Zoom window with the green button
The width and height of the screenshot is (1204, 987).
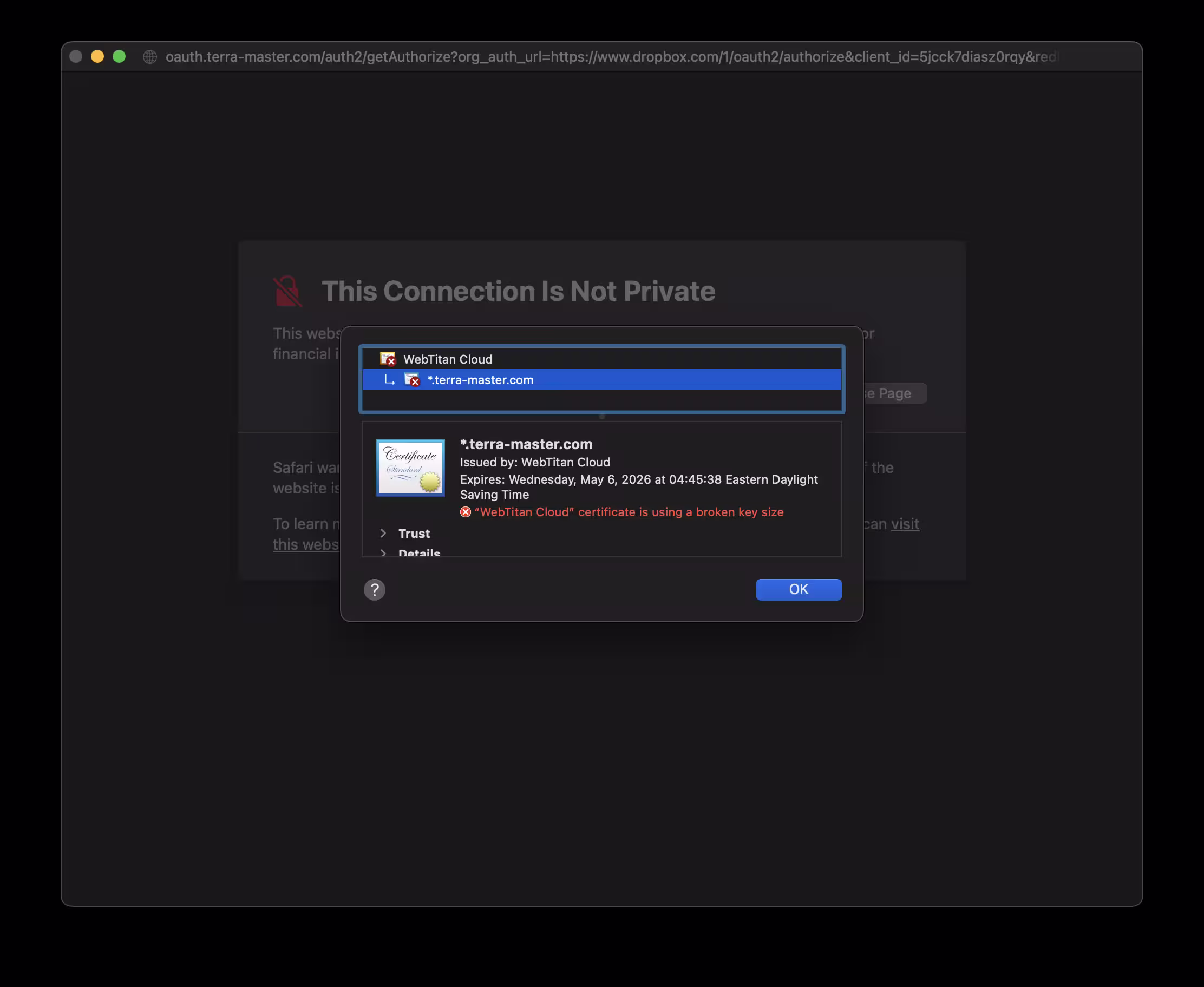click(119, 57)
